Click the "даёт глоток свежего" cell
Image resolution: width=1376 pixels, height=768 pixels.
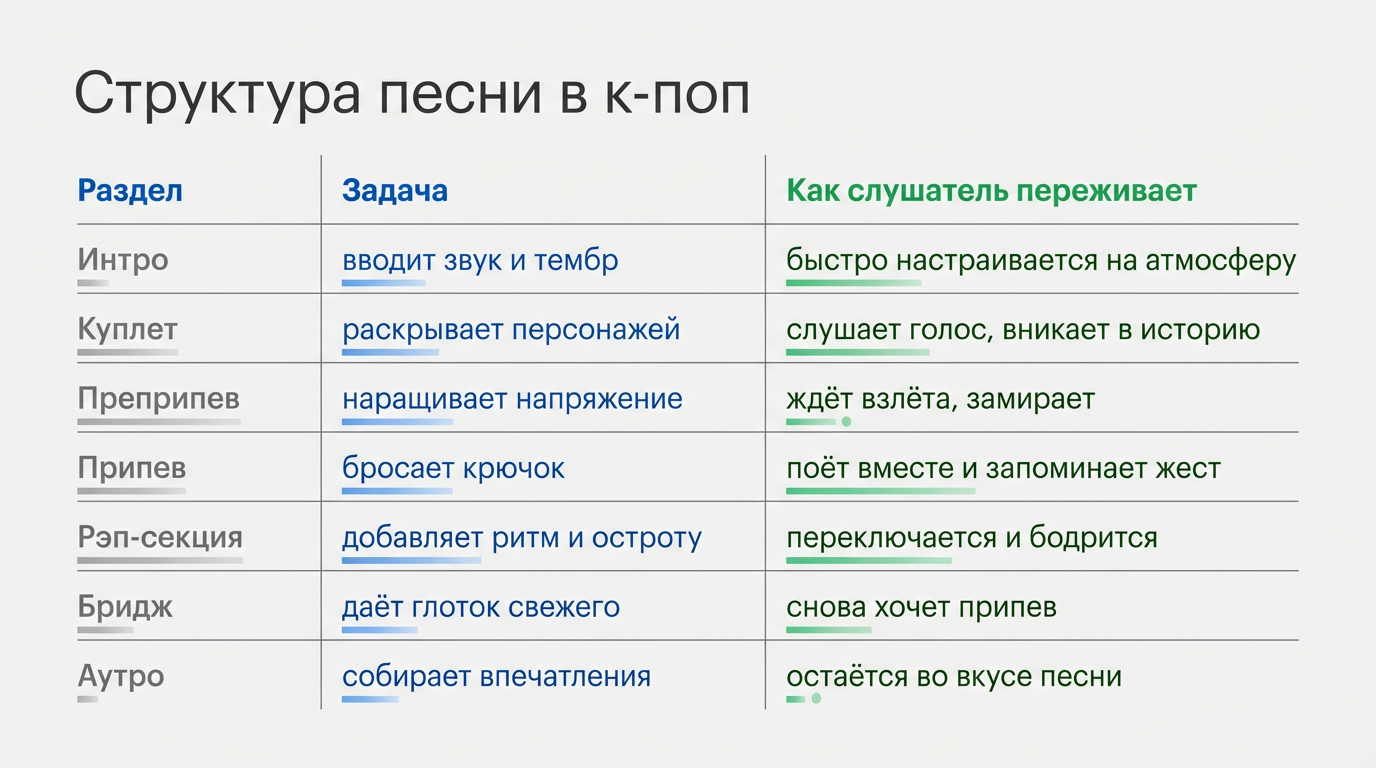[x=481, y=607]
